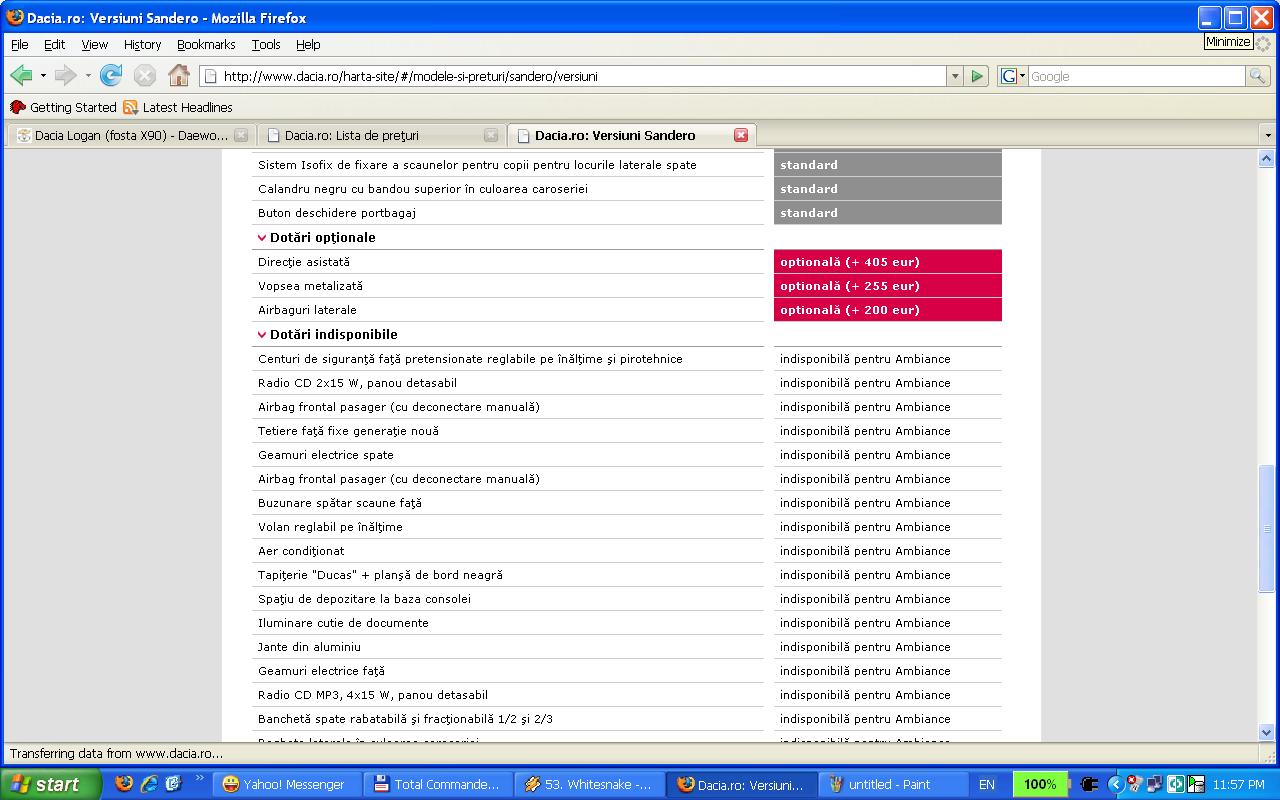Click the scrollbar down arrow
Screen dimensions: 1280x800
(x=1267, y=733)
